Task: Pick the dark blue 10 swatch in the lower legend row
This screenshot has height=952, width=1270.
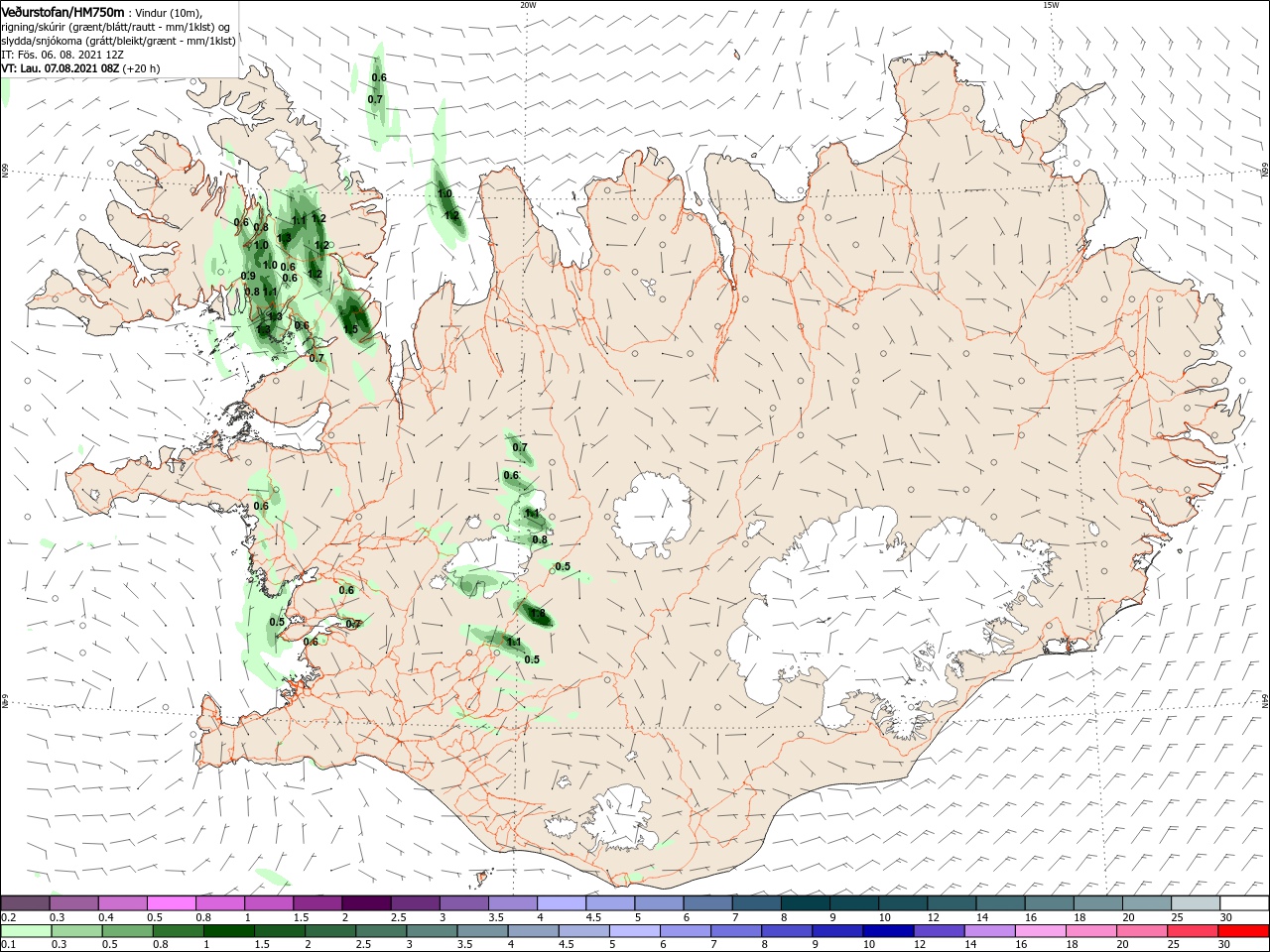Action: pos(887,931)
